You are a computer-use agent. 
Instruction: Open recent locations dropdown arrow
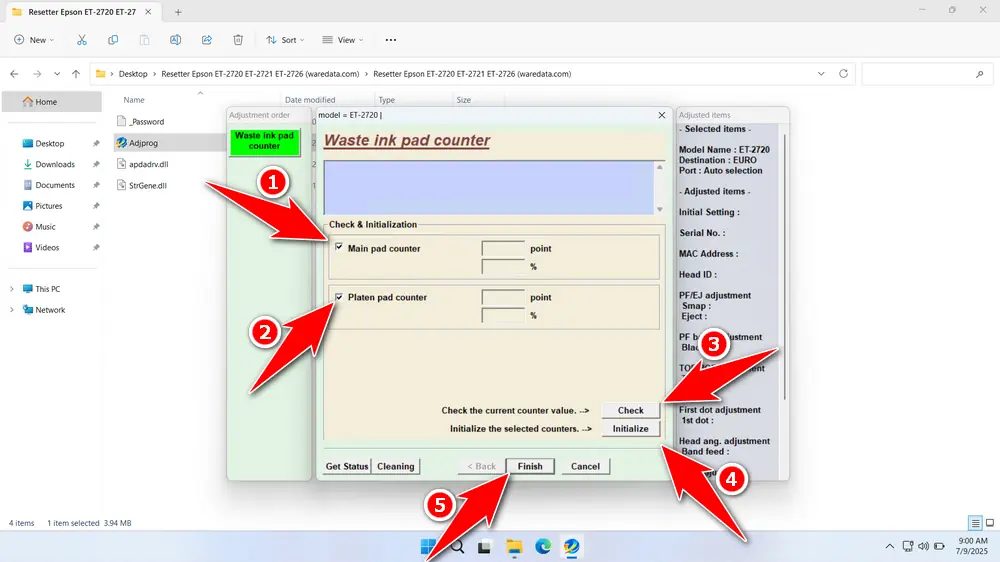tap(57, 74)
